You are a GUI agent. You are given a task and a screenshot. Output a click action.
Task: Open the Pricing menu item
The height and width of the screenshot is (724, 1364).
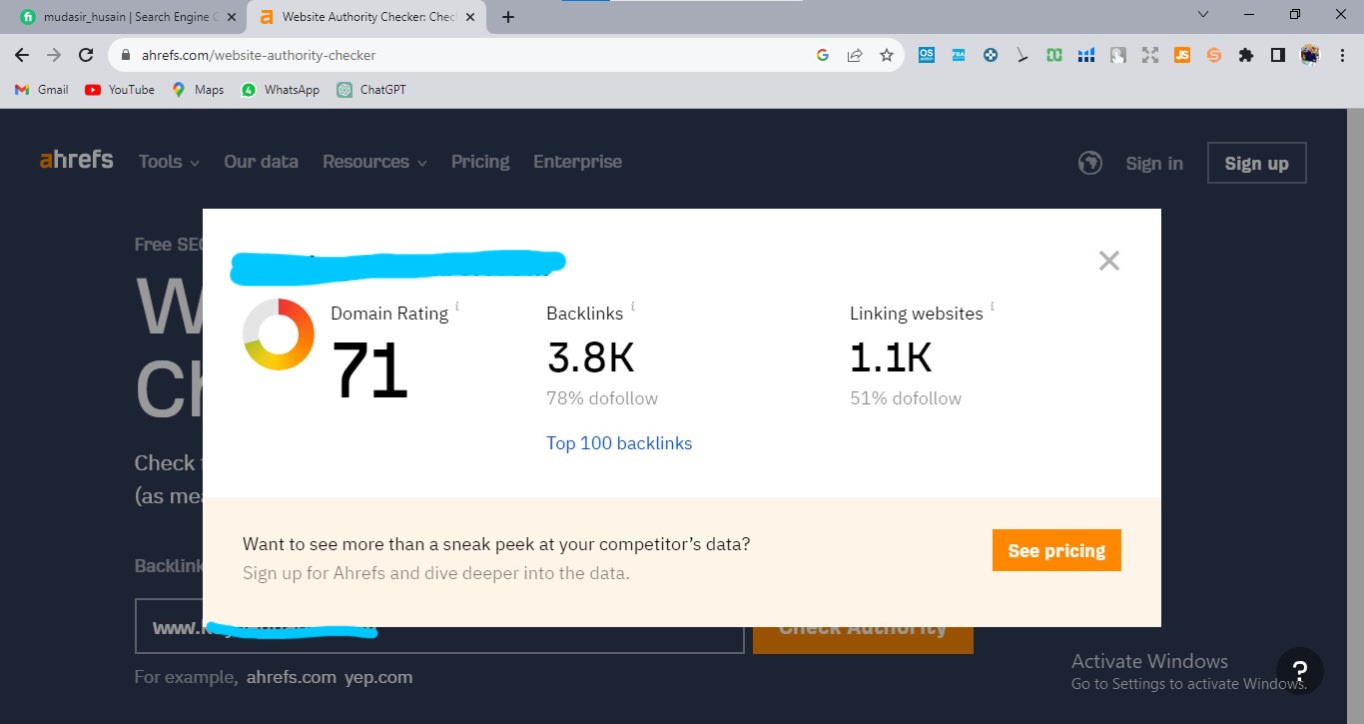(480, 161)
